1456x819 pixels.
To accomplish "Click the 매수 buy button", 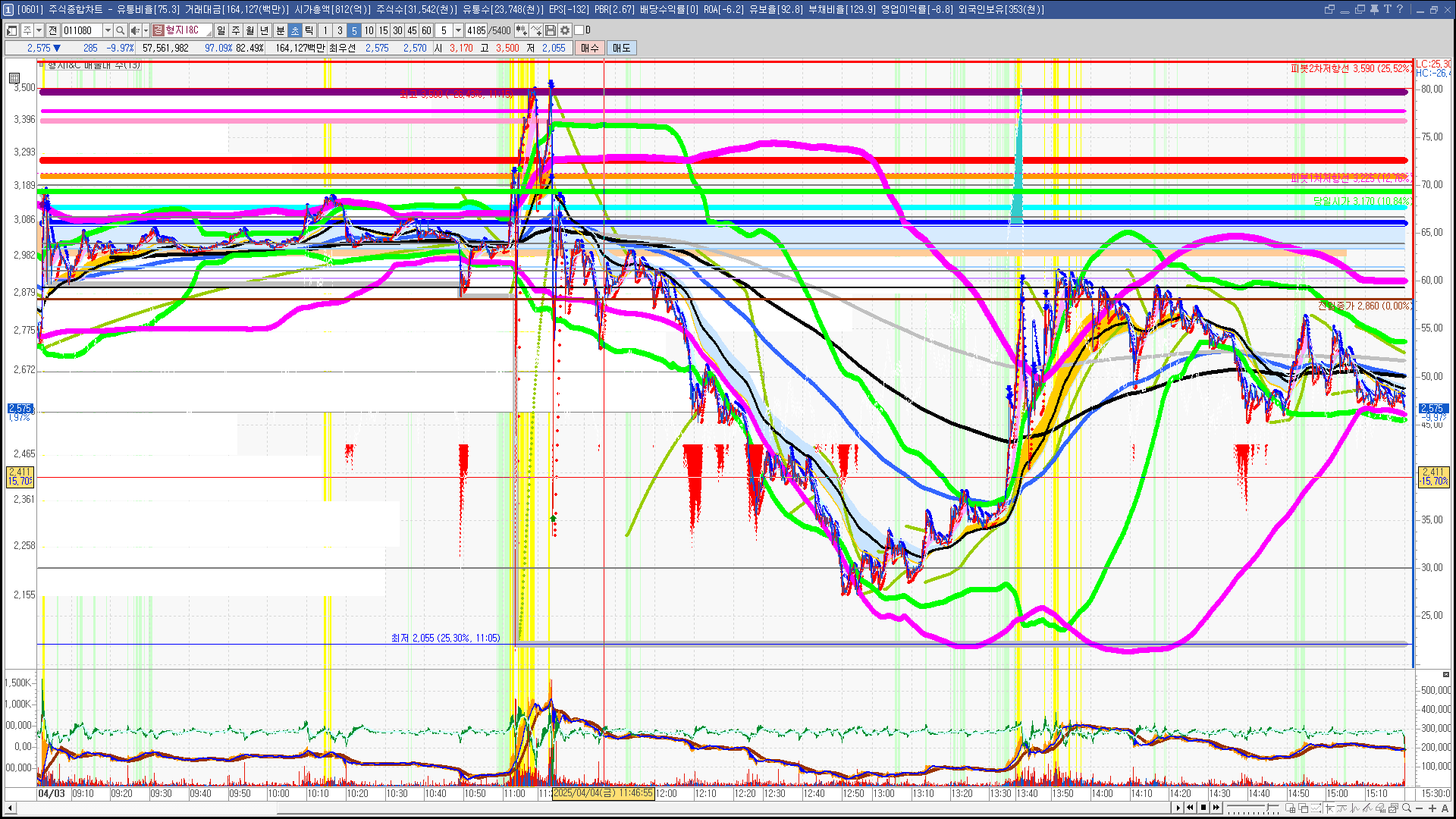I will (590, 48).
